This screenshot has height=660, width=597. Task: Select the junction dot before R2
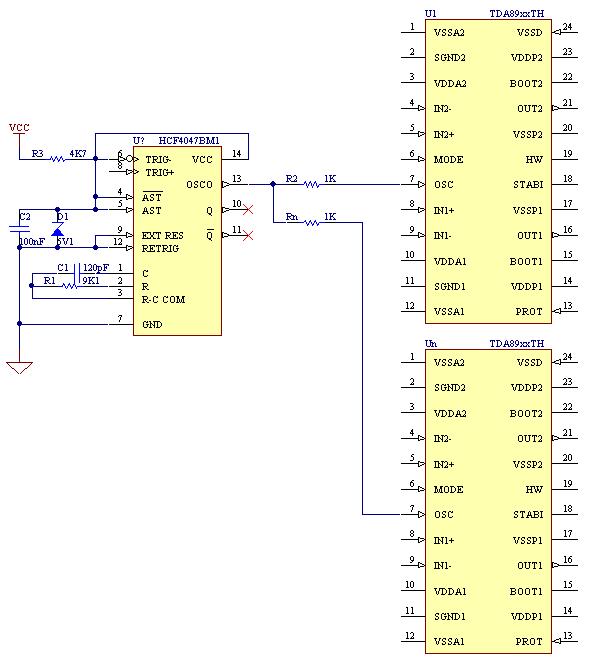pos(273,184)
